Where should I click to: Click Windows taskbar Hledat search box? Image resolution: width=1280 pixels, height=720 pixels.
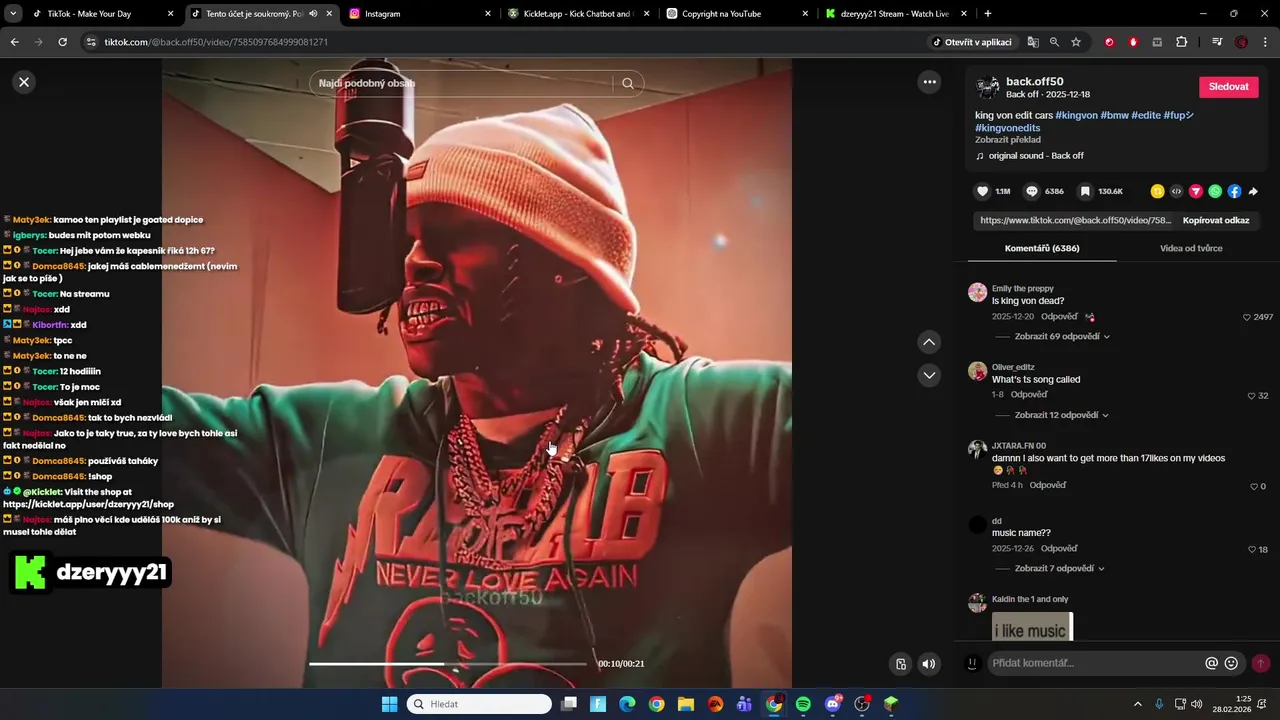480,704
